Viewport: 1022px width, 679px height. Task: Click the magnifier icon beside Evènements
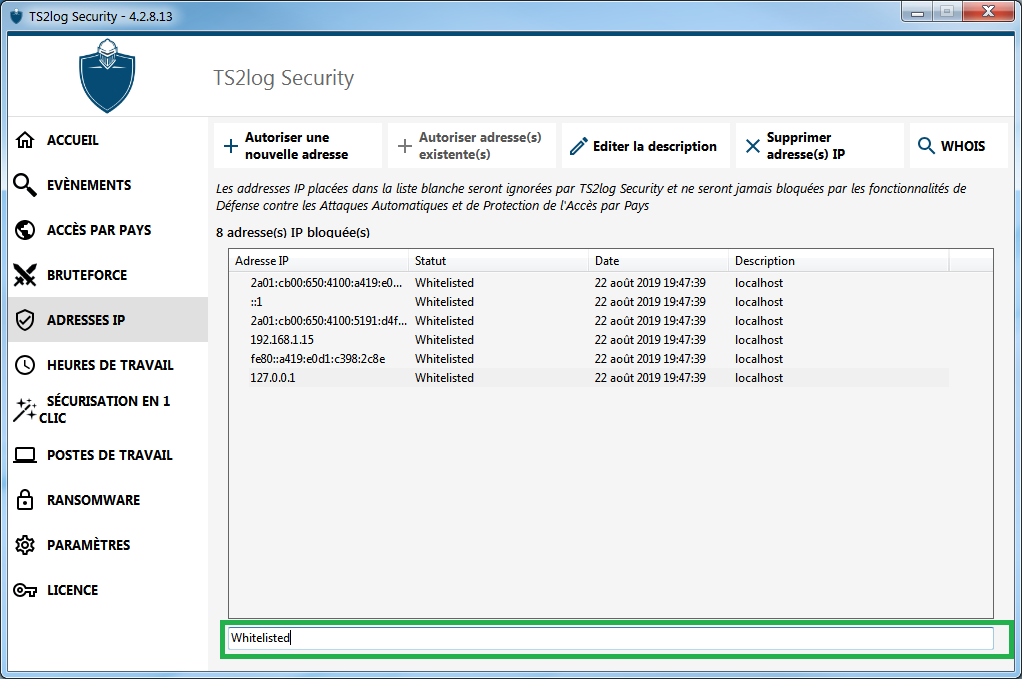click(25, 185)
